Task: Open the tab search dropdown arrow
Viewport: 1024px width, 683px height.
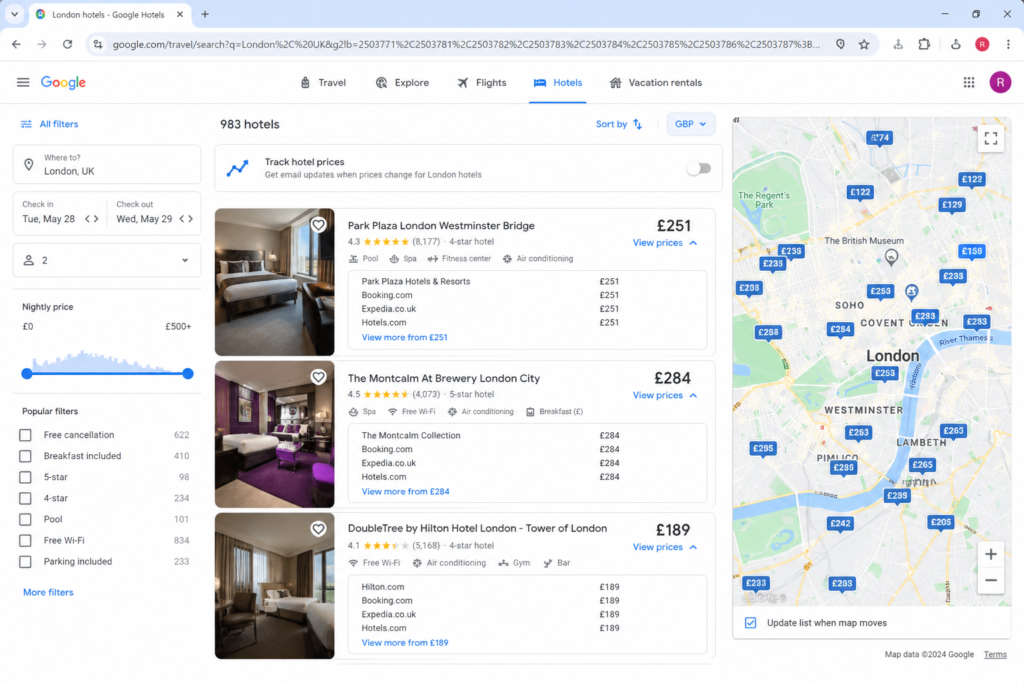Action: [14, 14]
